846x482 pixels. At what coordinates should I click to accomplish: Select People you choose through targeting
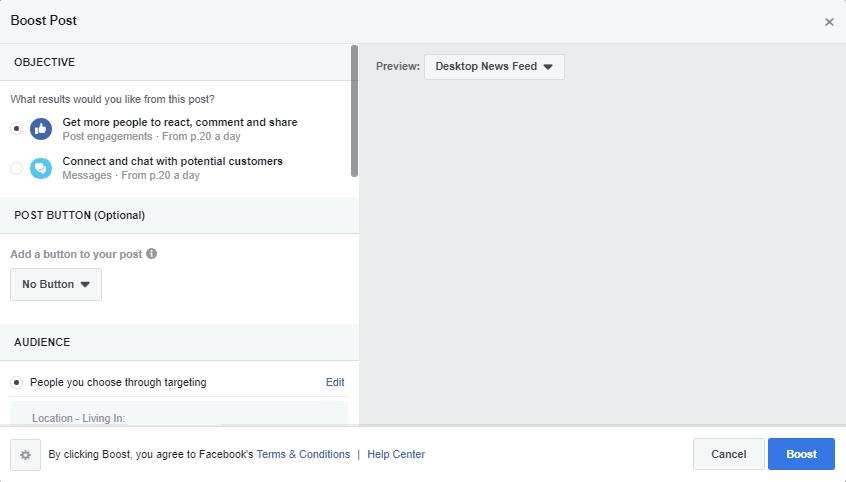(16, 382)
